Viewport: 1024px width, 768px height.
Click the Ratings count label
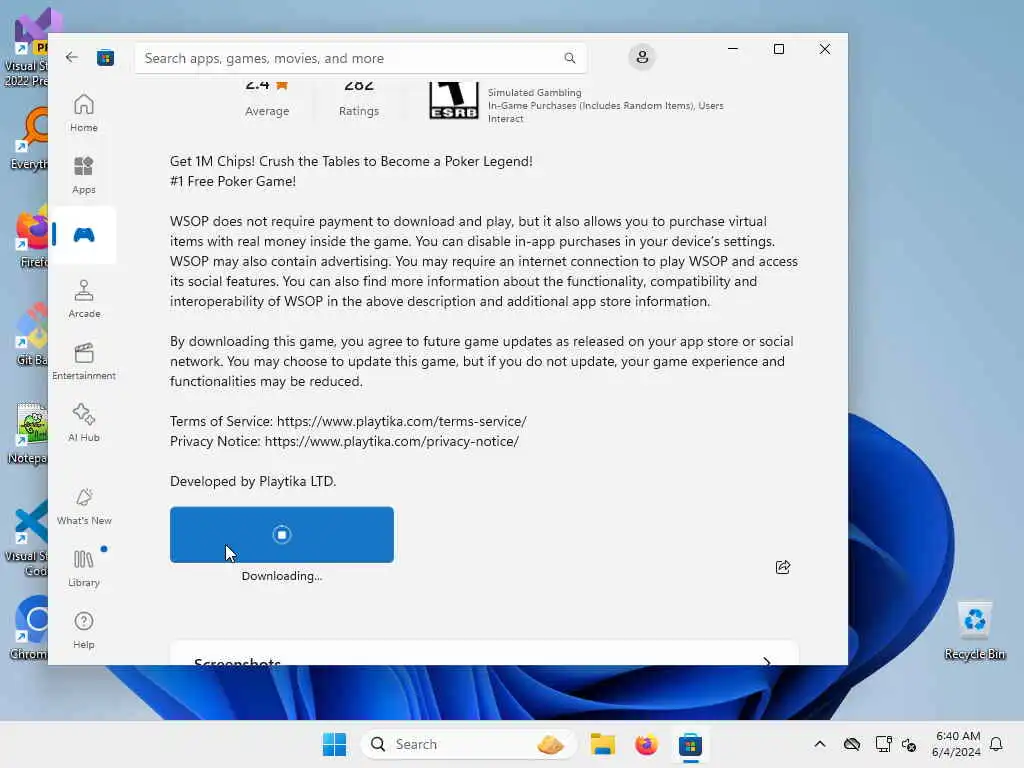(x=359, y=111)
